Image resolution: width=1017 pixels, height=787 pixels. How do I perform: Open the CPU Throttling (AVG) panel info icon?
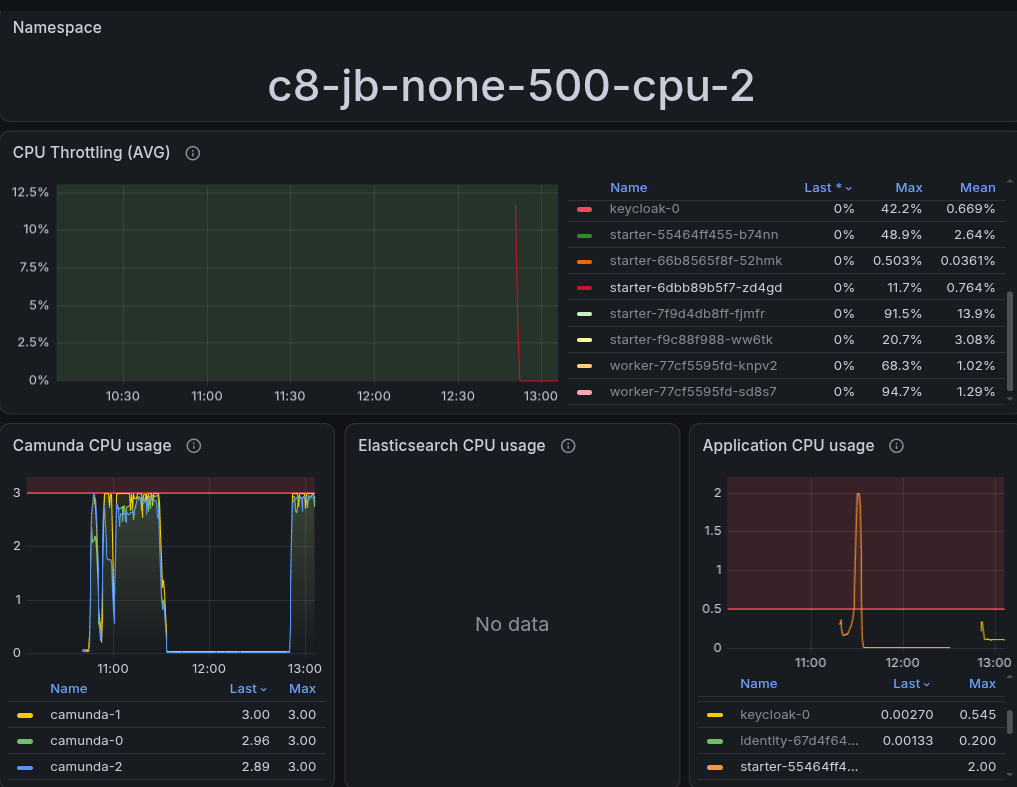[x=193, y=153]
